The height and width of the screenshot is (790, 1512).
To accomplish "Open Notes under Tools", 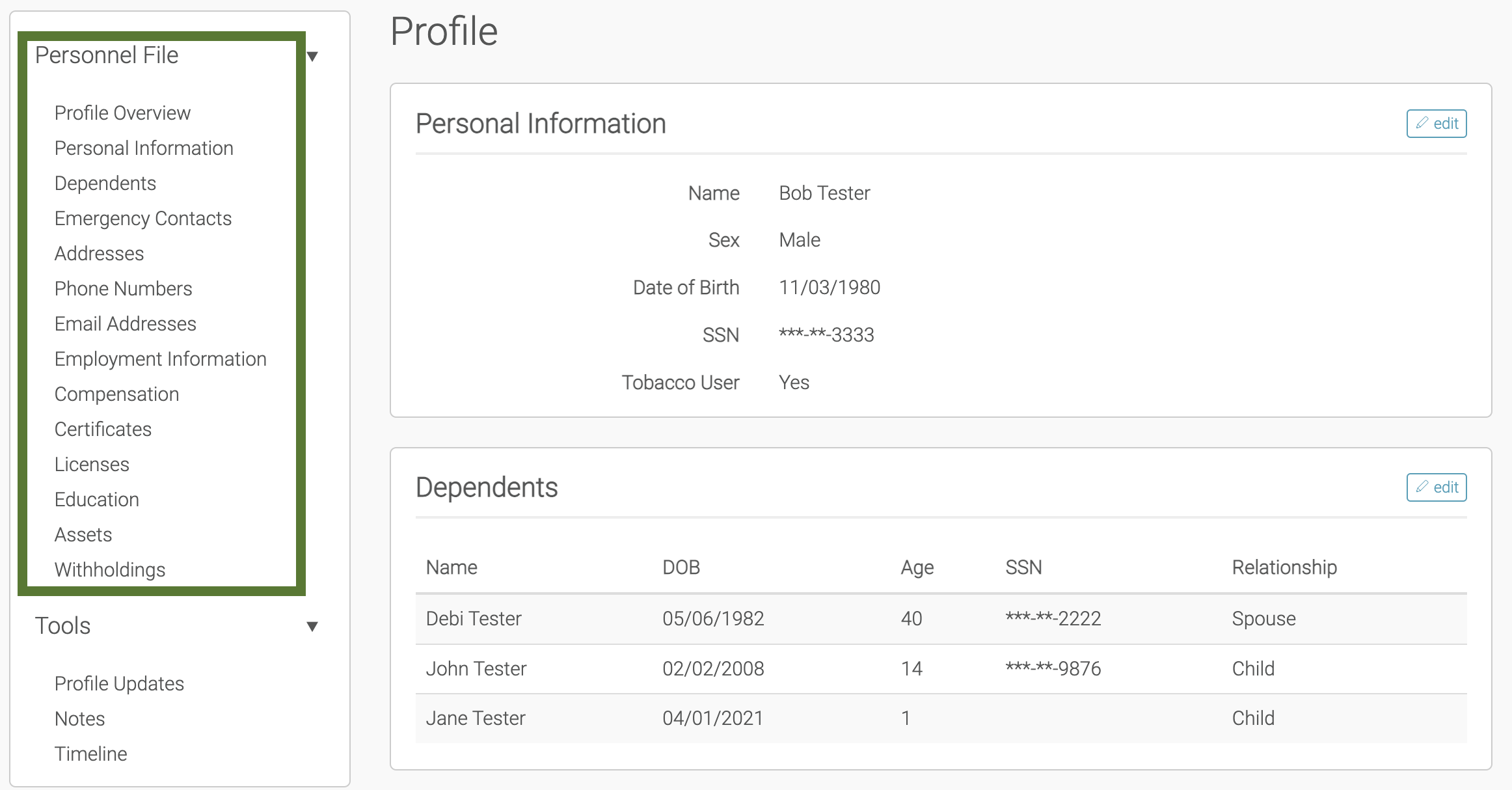I will click(x=79, y=719).
